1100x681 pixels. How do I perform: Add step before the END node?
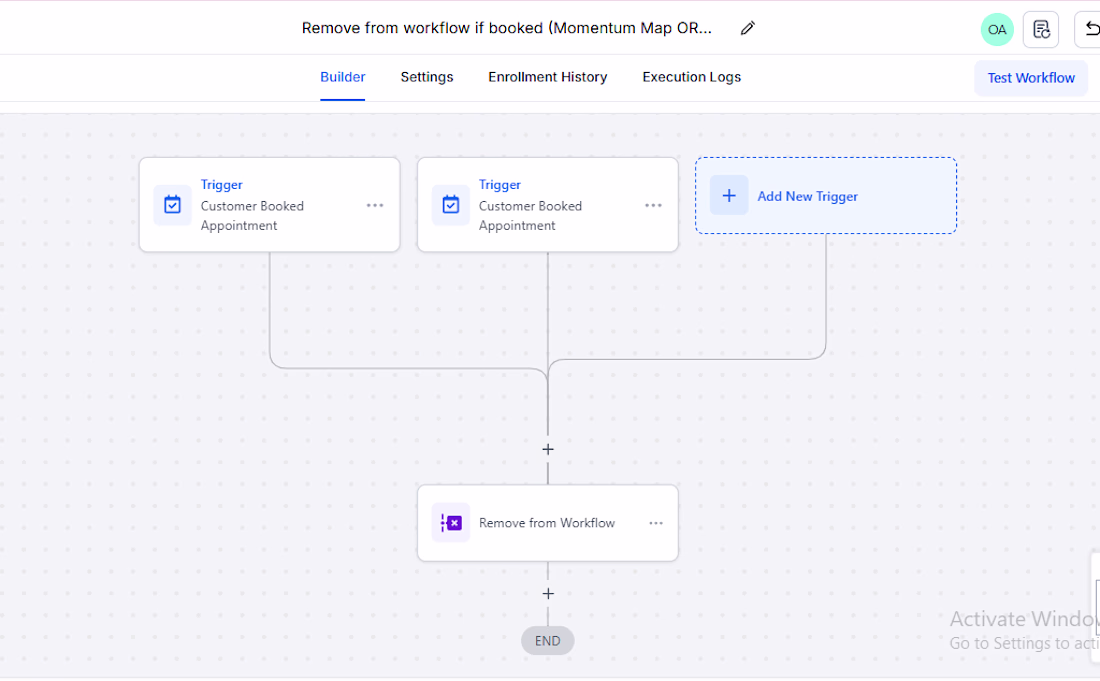pyautogui.click(x=548, y=594)
